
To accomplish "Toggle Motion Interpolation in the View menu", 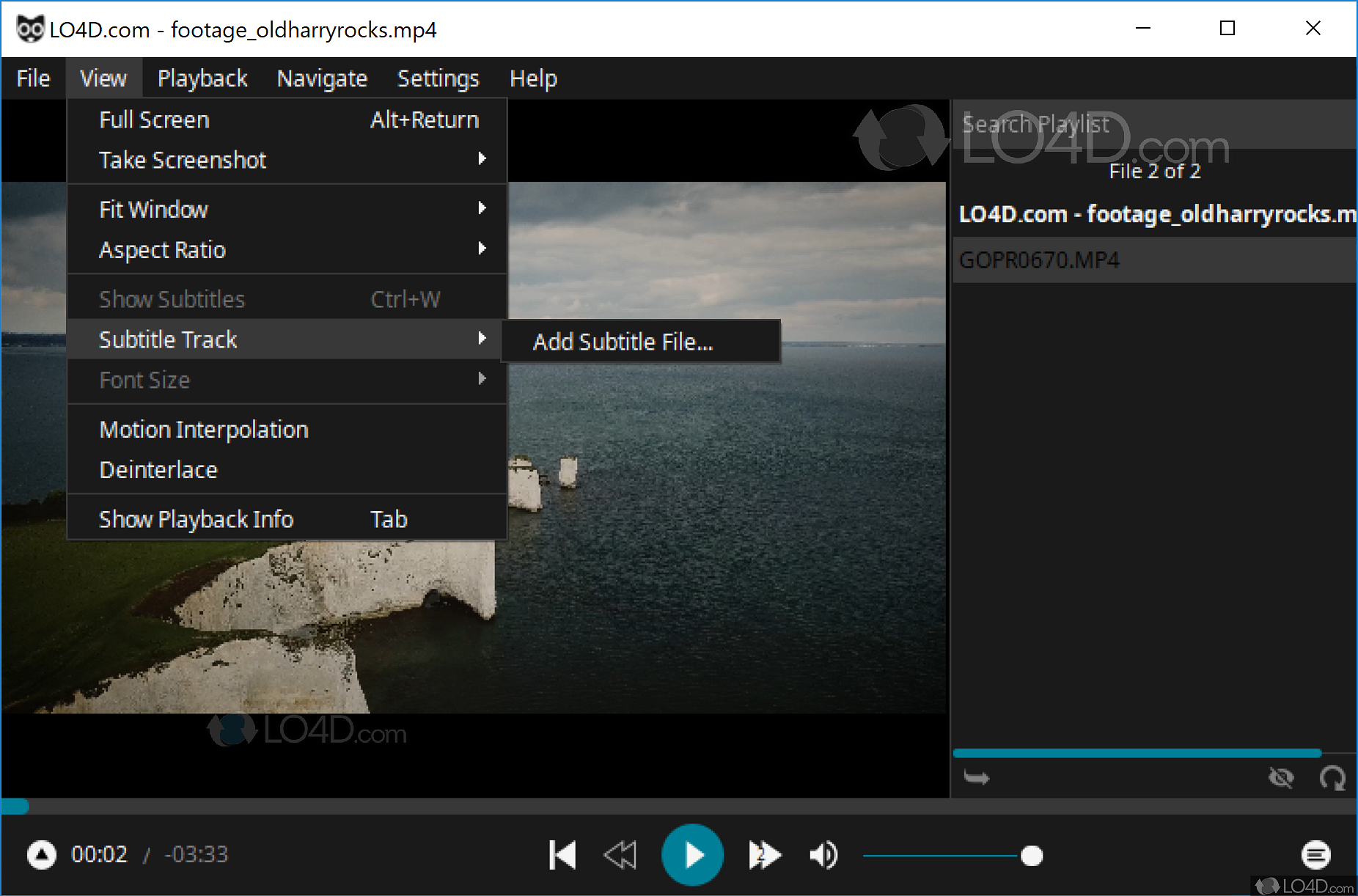I will pyautogui.click(x=204, y=430).
